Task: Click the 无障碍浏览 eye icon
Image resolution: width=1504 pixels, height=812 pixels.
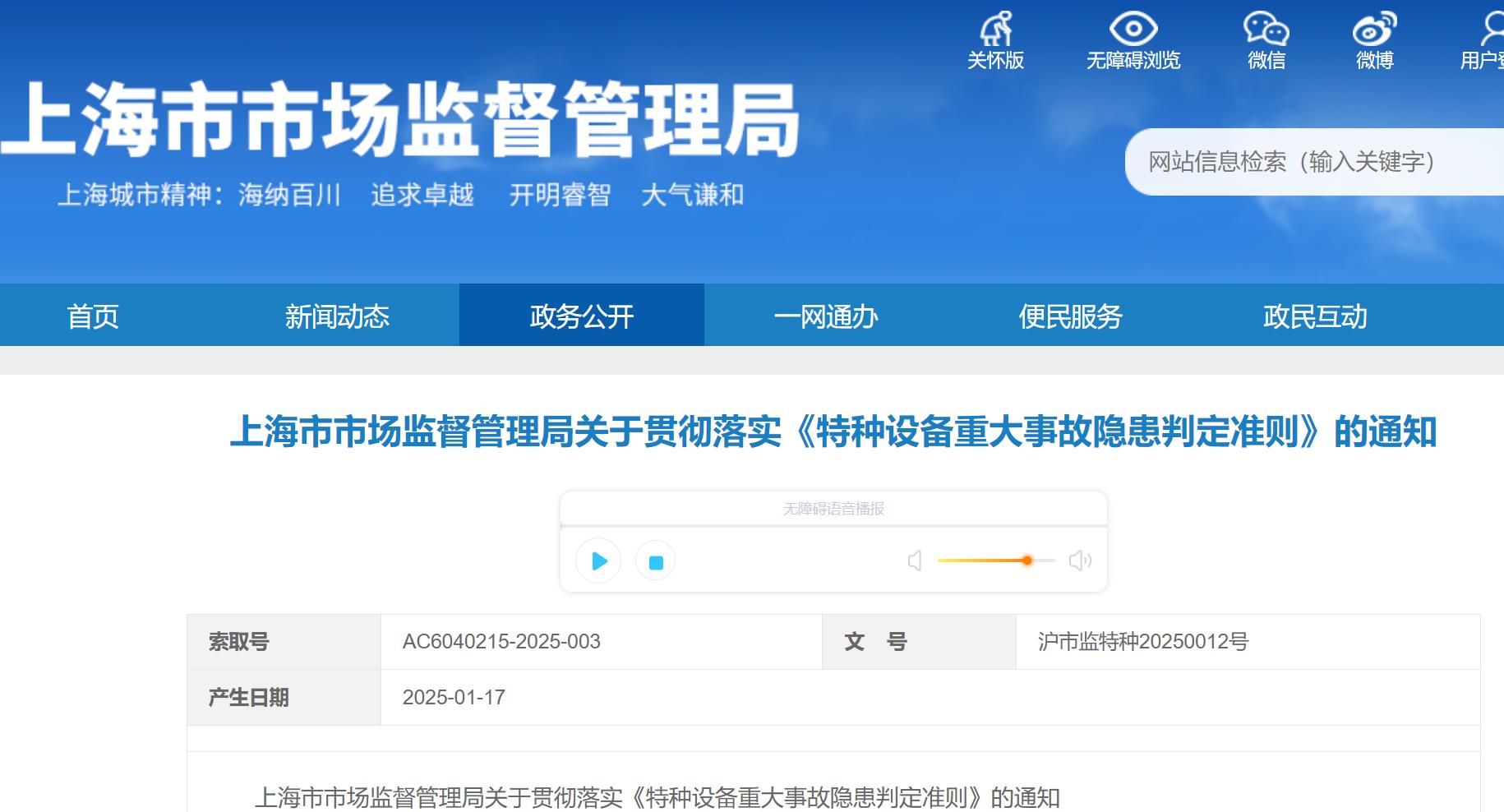Action: pyautogui.click(x=1133, y=29)
